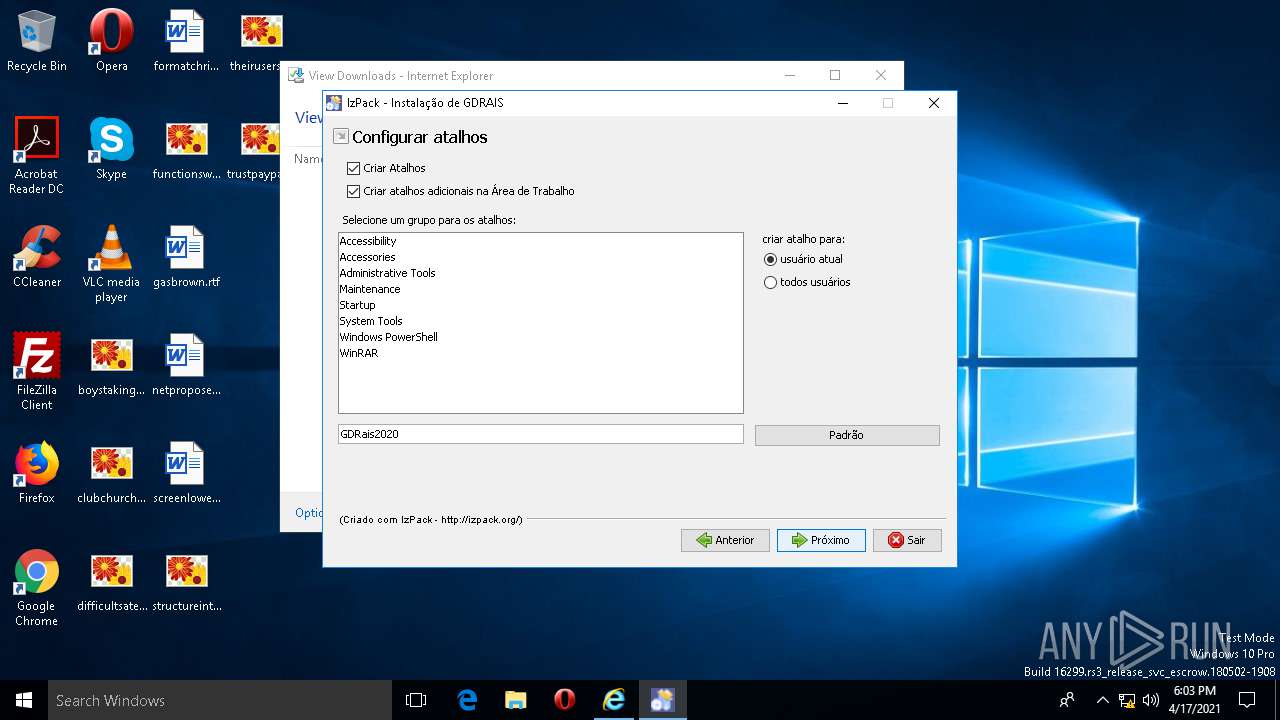Click the GDRais2020 group name field
The height and width of the screenshot is (720, 1280).
coord(541,434)
